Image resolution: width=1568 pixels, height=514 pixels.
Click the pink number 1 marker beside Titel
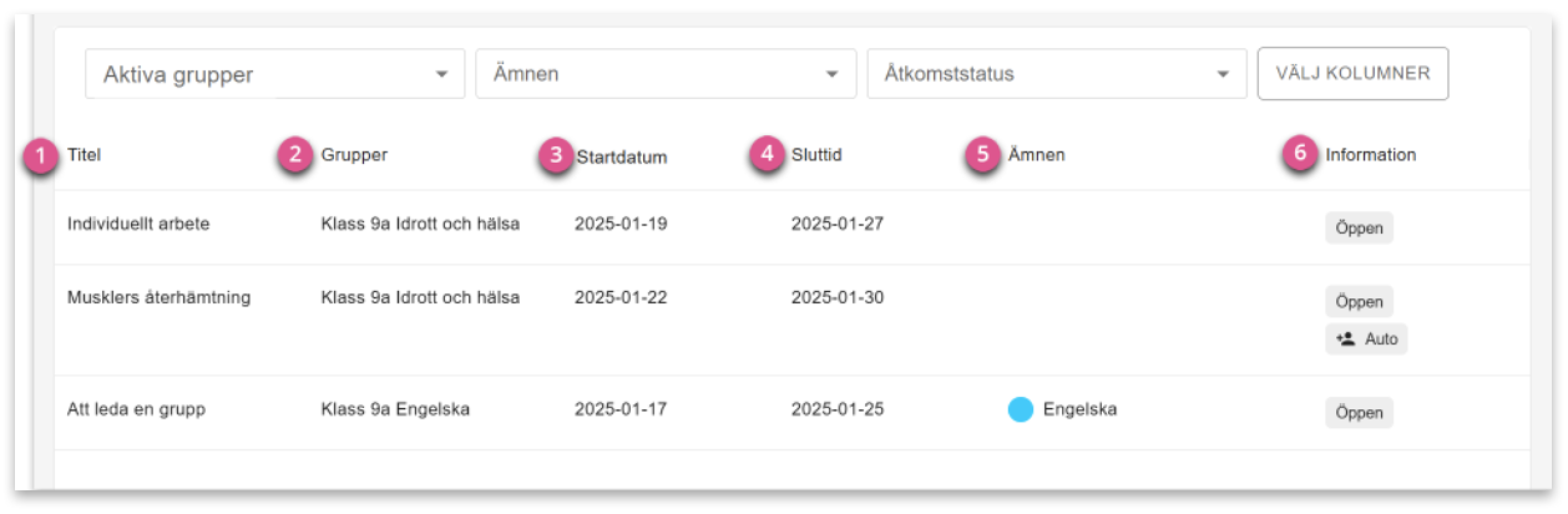[x=41, y=156]
